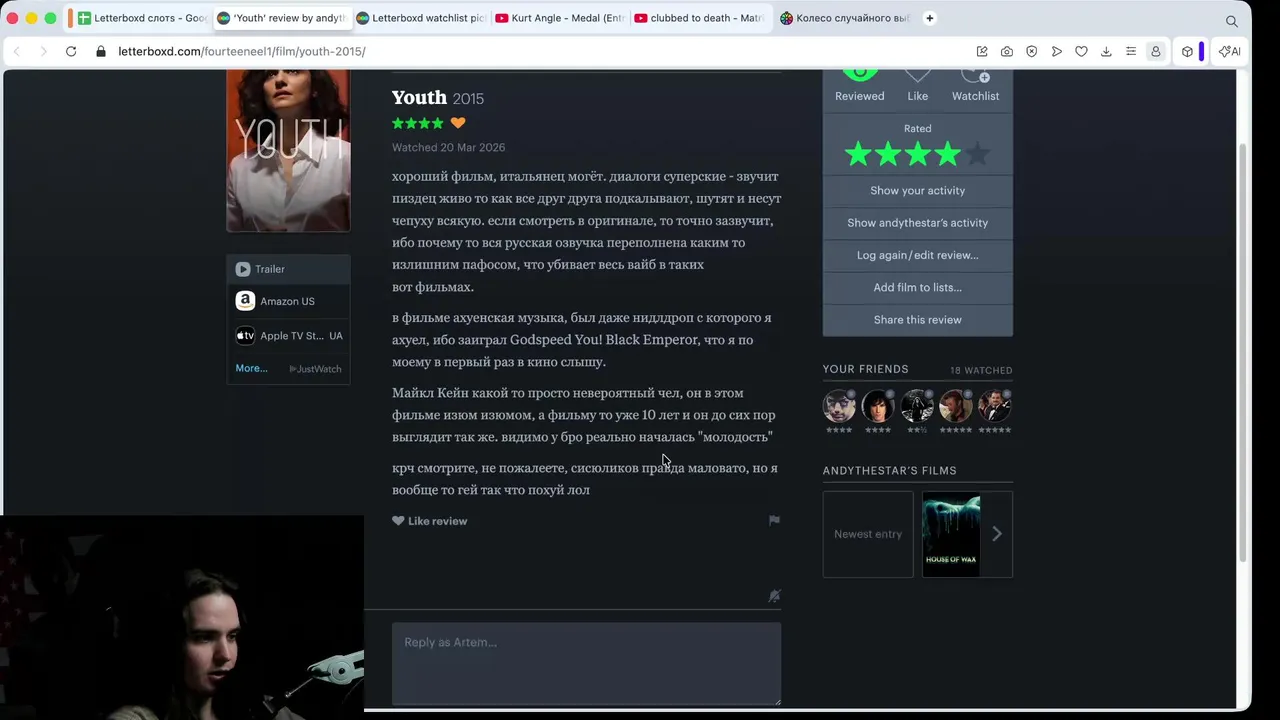Switch to the Letterboxd слоты Google Sheets tab

[141, 18]
